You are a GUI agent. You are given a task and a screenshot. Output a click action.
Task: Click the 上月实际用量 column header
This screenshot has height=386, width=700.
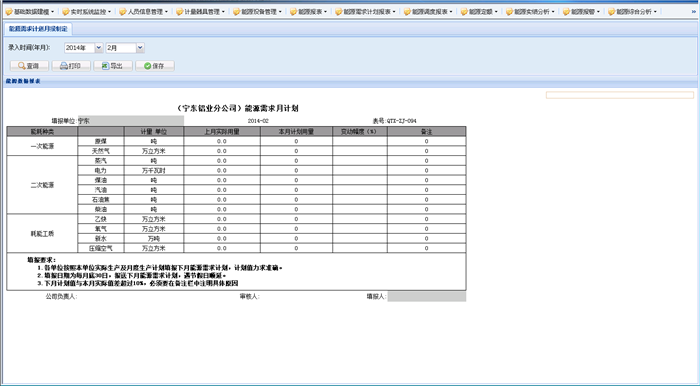pyautogui.click(x=222, y=132)
